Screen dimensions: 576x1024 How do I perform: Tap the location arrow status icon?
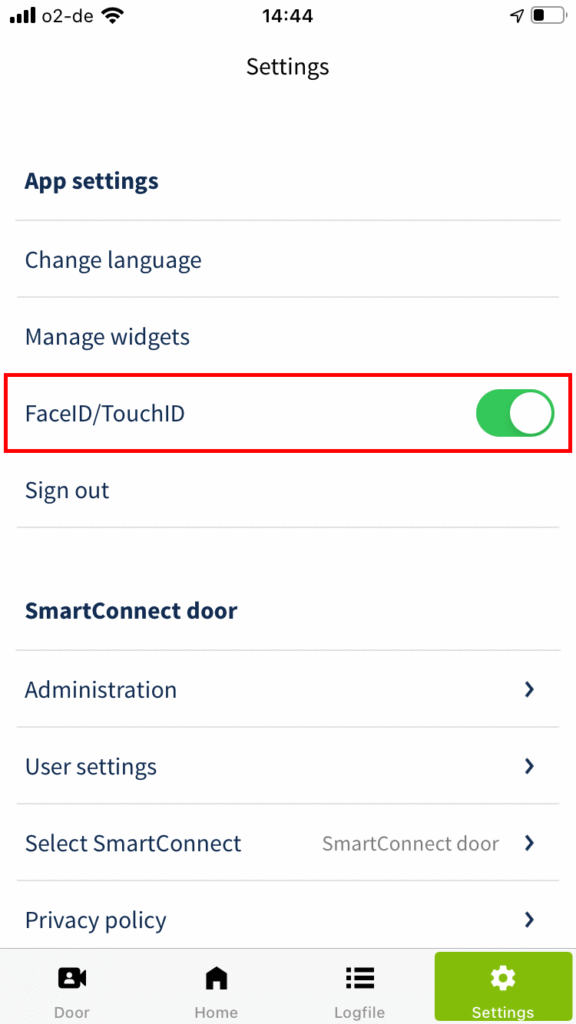tap(517, 16)
